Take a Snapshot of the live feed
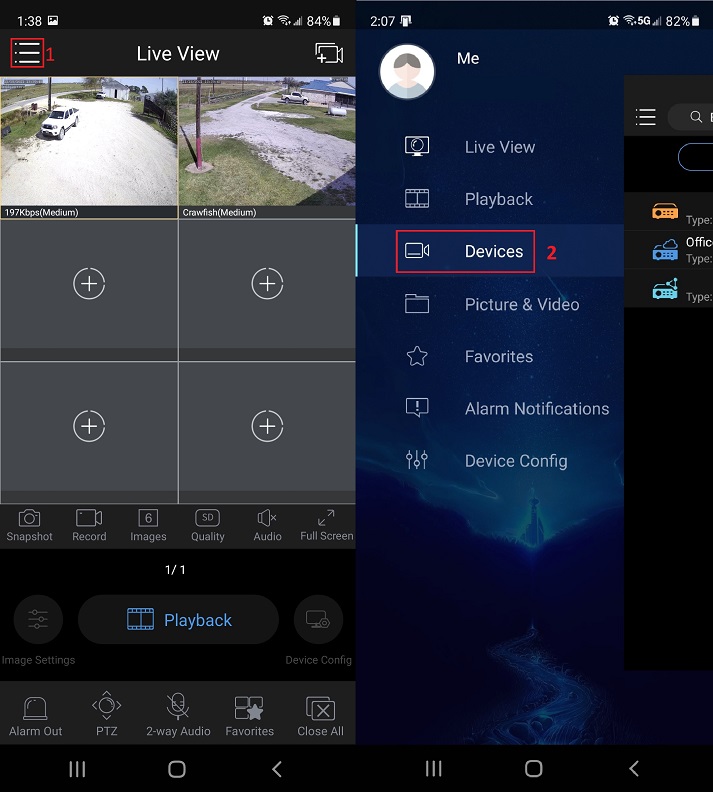The image size is (713, 792). pos(30,524)
